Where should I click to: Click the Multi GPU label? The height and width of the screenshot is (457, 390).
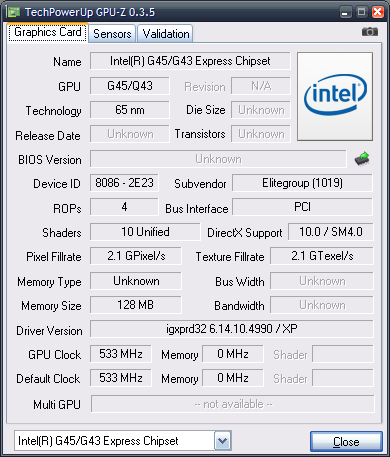[x=57, y=405]
